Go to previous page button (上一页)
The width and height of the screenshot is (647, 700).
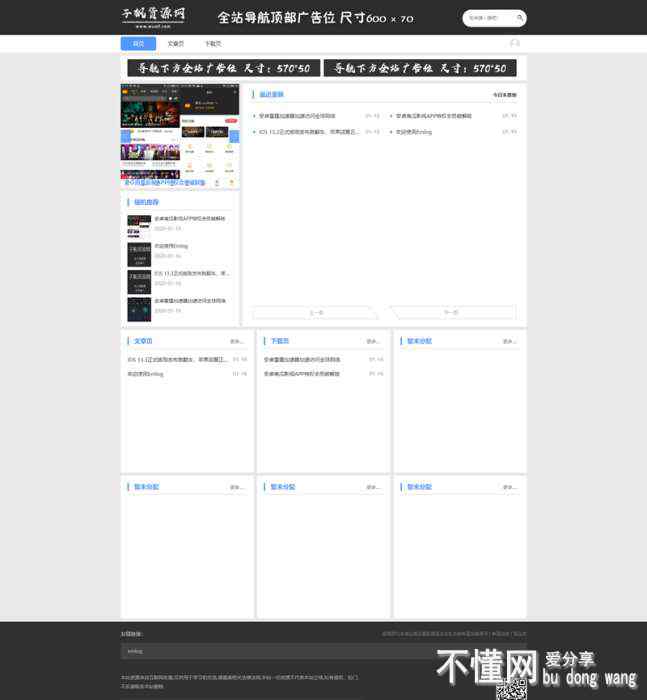pyautogui.click(x=315, y=313)
